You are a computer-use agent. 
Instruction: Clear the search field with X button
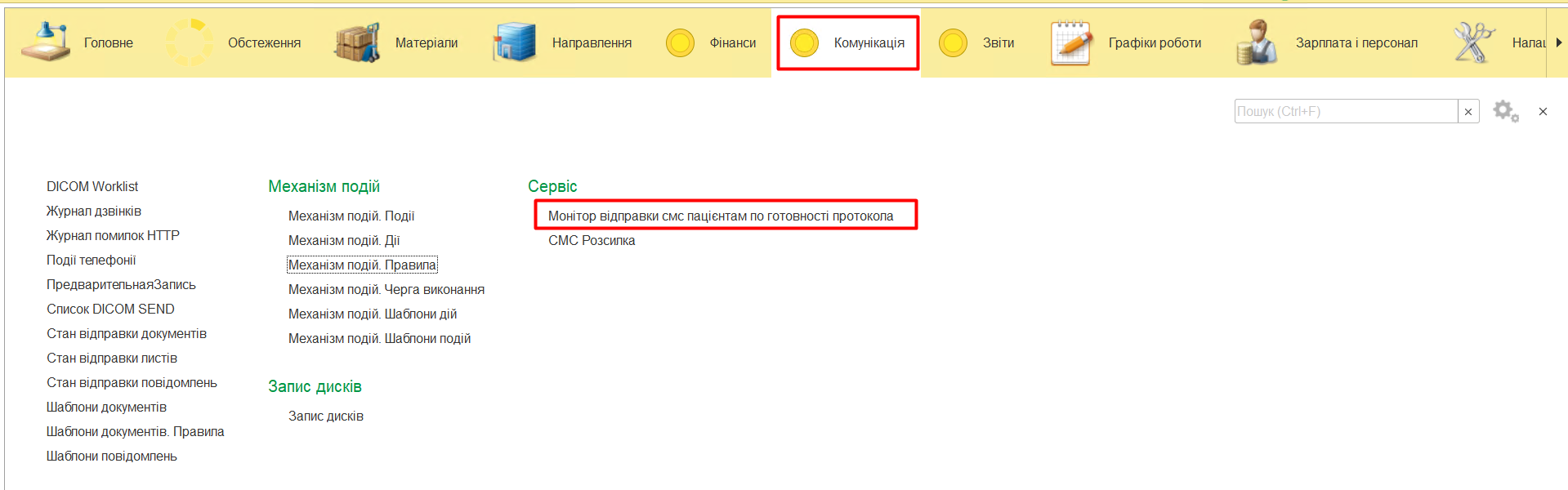click(x=1468, y=112)
